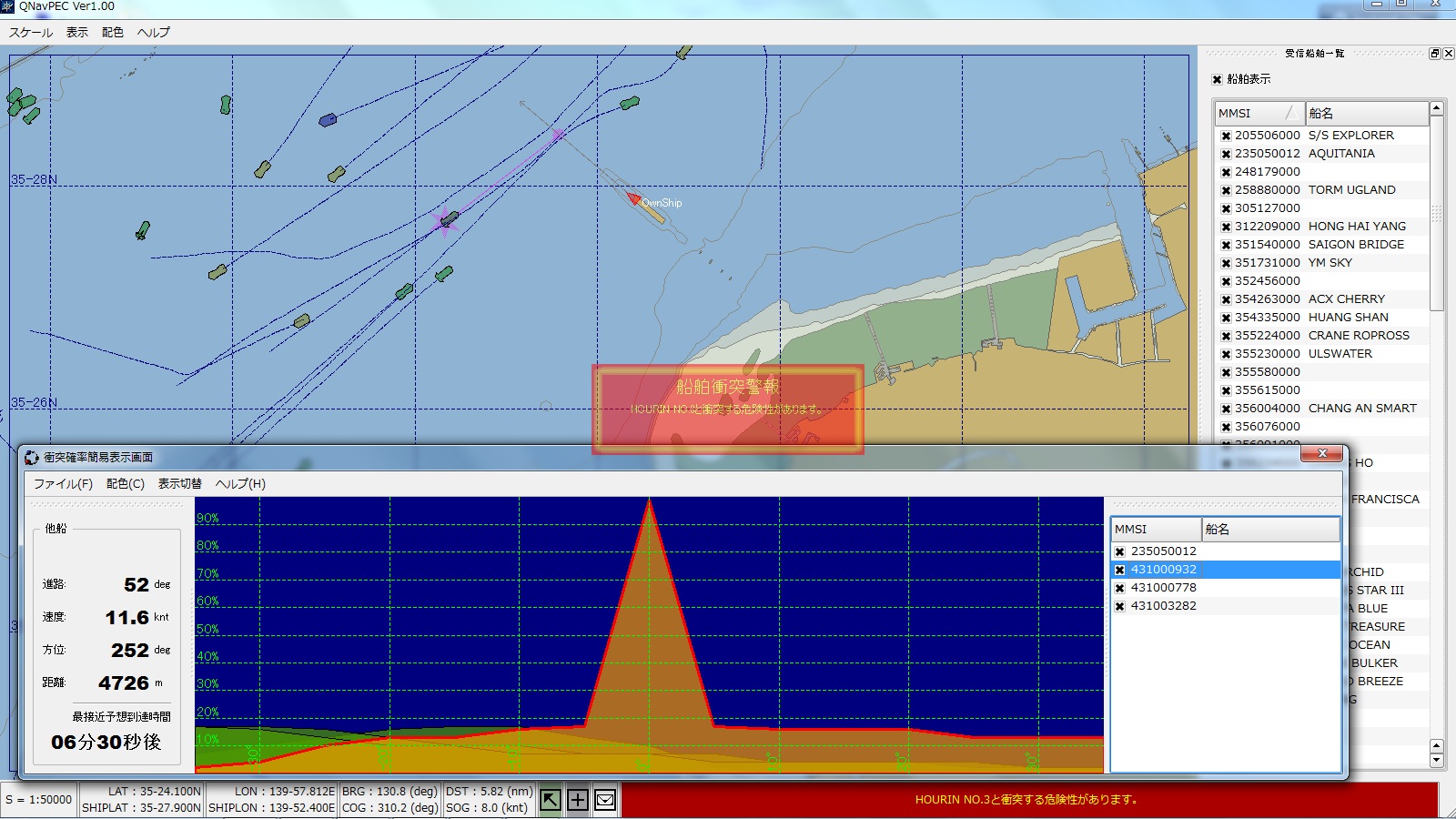Open the 配色 menu in main window
This screenshot has height=819, width=1456.
click(x=113, y=32)
